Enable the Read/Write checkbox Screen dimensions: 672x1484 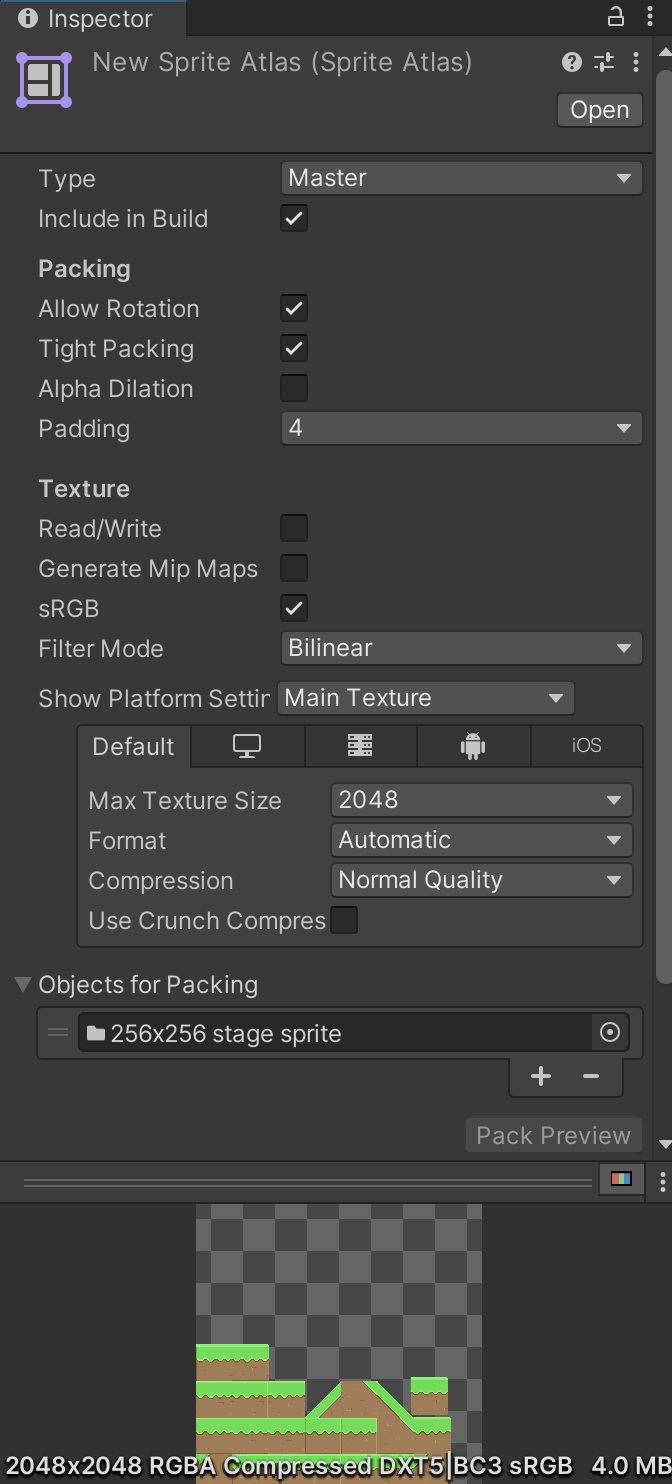[x=293, y=528]
